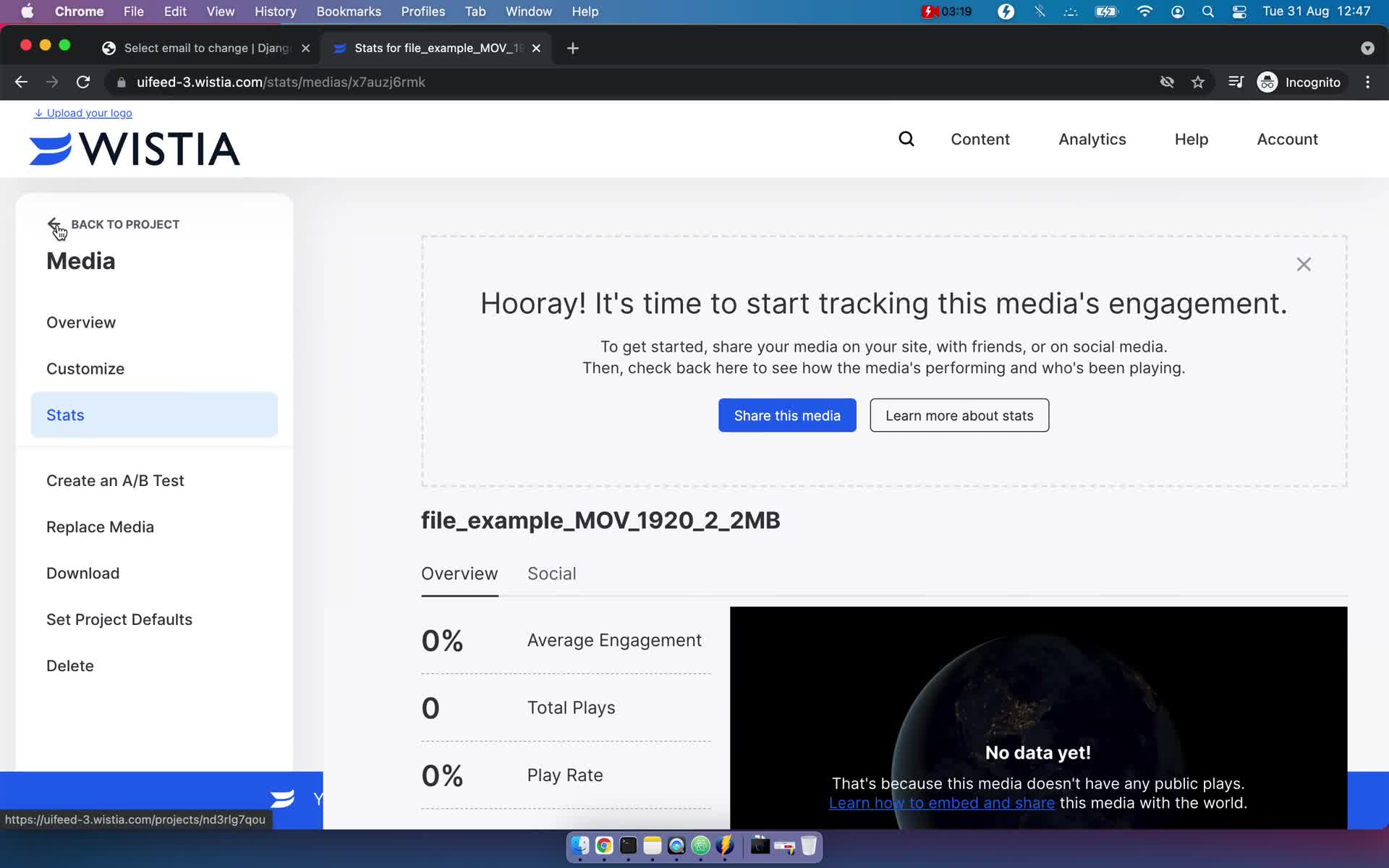The image size is (1389, 868).
Task: Click the Wistia logo
Action: pyautogui.click(x=135, y=148)
